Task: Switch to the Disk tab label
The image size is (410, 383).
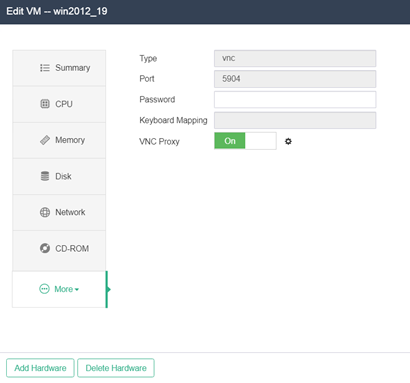Action: click(x=63, y=176)
